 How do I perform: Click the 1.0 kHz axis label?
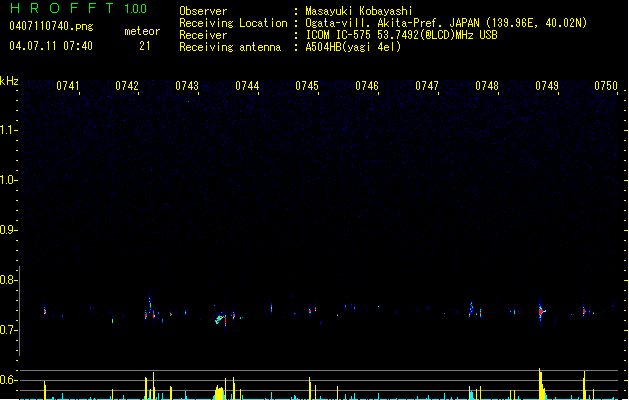[x=8, y=180]
